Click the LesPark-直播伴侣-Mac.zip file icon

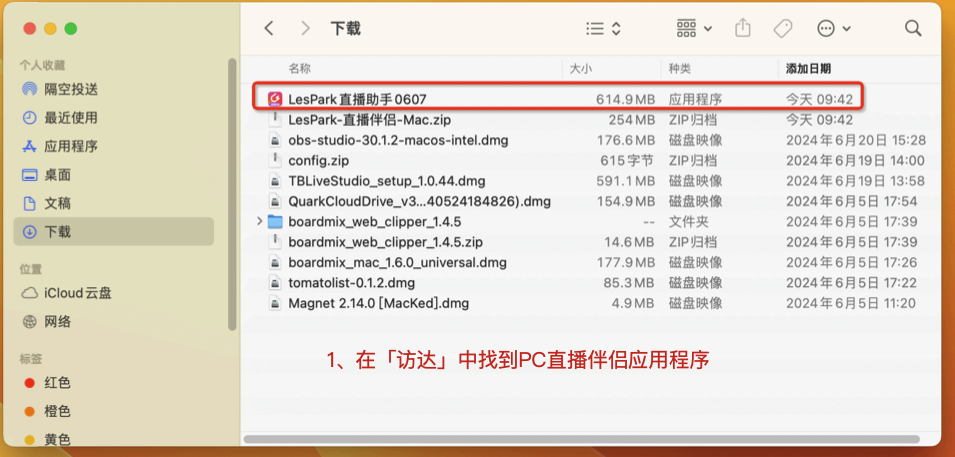(276, 120)
